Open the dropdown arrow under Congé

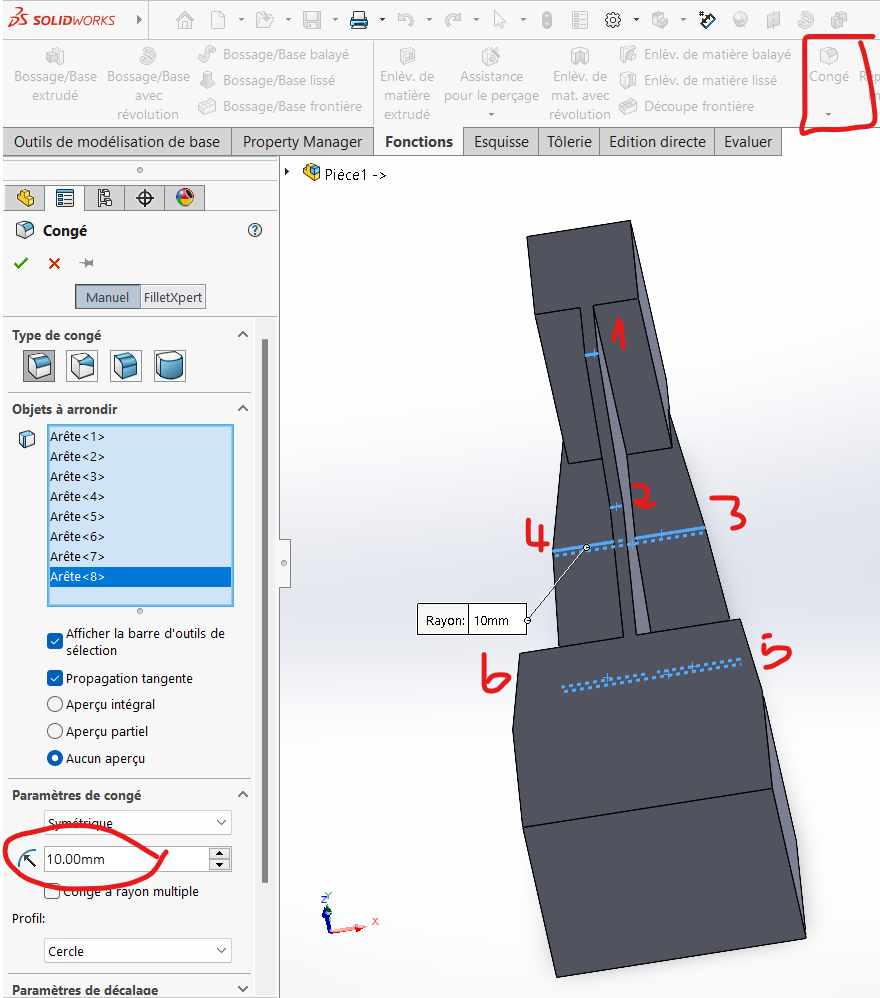tap(828, 115)
